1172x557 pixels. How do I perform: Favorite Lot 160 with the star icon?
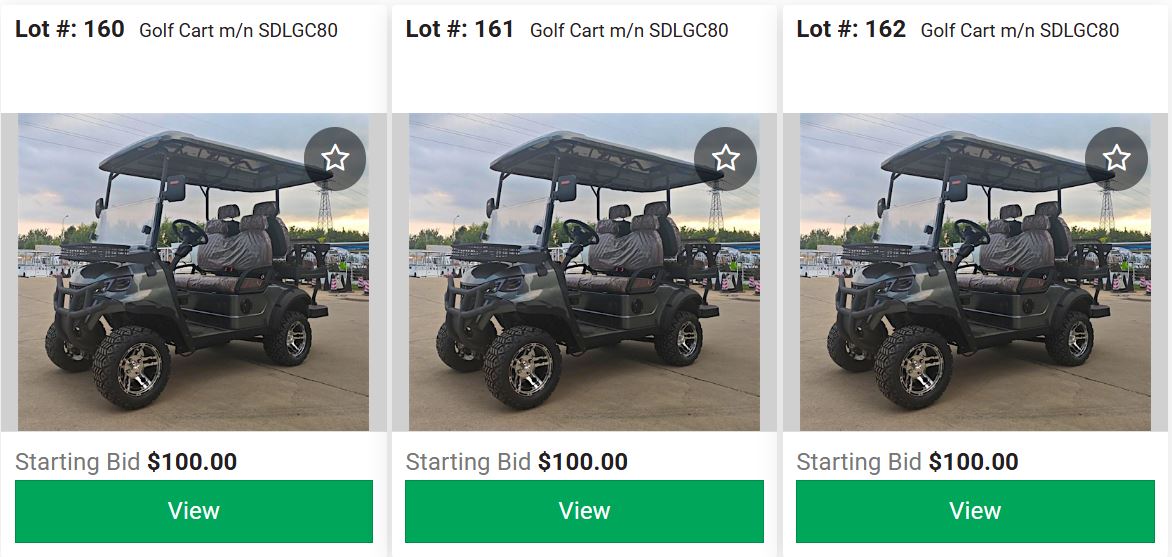[335, 159]
